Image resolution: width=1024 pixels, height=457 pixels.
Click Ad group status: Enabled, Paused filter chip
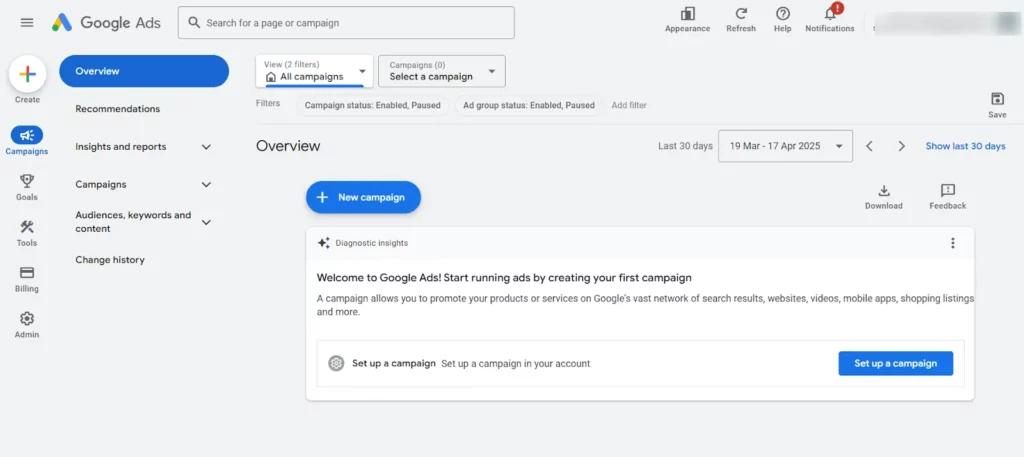529,105
